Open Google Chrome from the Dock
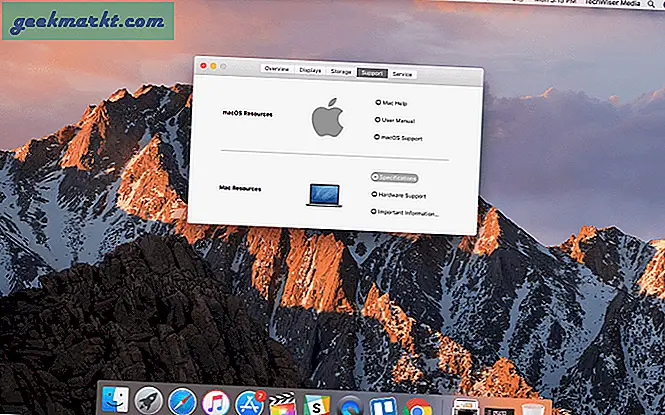Screen dimensions: 665x415 click(417, 408)
